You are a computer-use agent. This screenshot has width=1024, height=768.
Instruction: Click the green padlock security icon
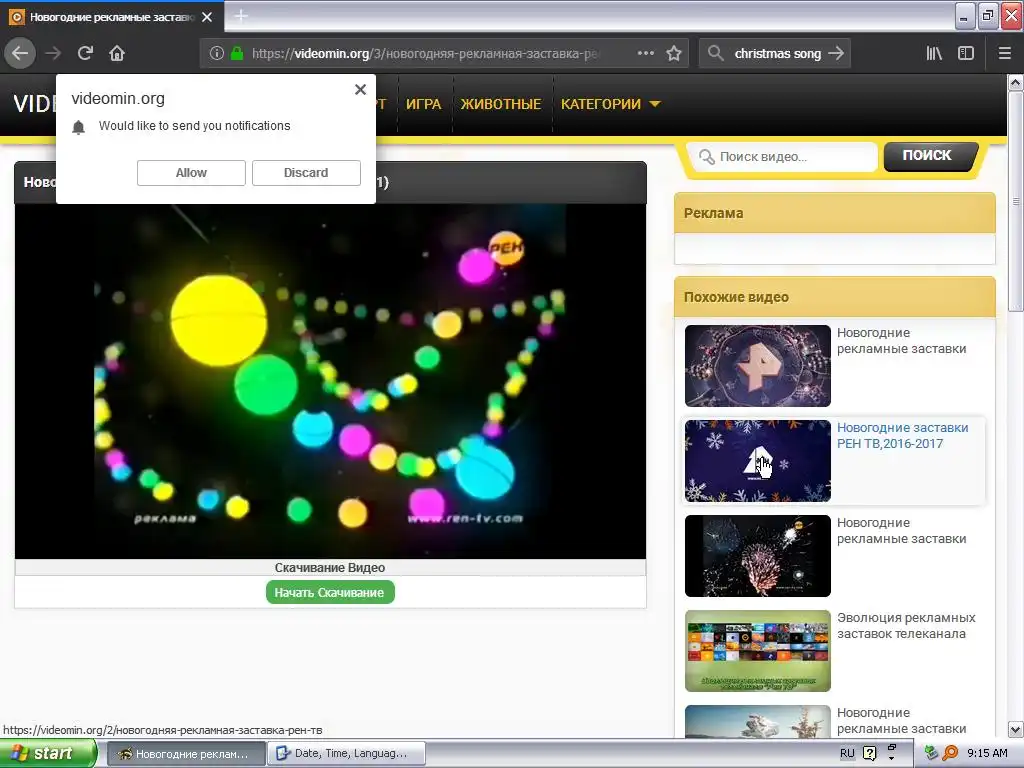click(x=237, y=53)
